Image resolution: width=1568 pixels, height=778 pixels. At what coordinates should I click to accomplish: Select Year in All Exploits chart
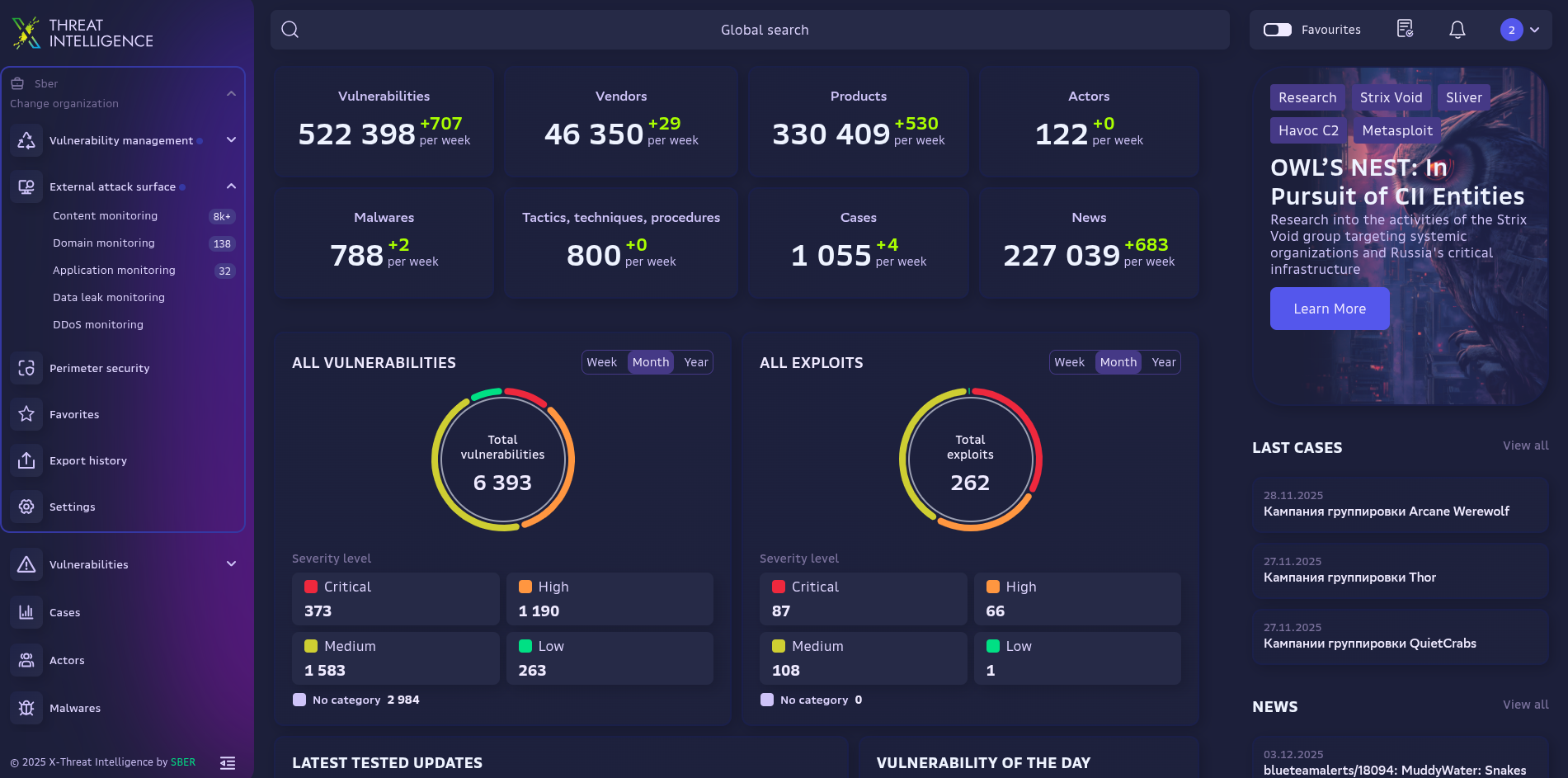(1163, 362)
